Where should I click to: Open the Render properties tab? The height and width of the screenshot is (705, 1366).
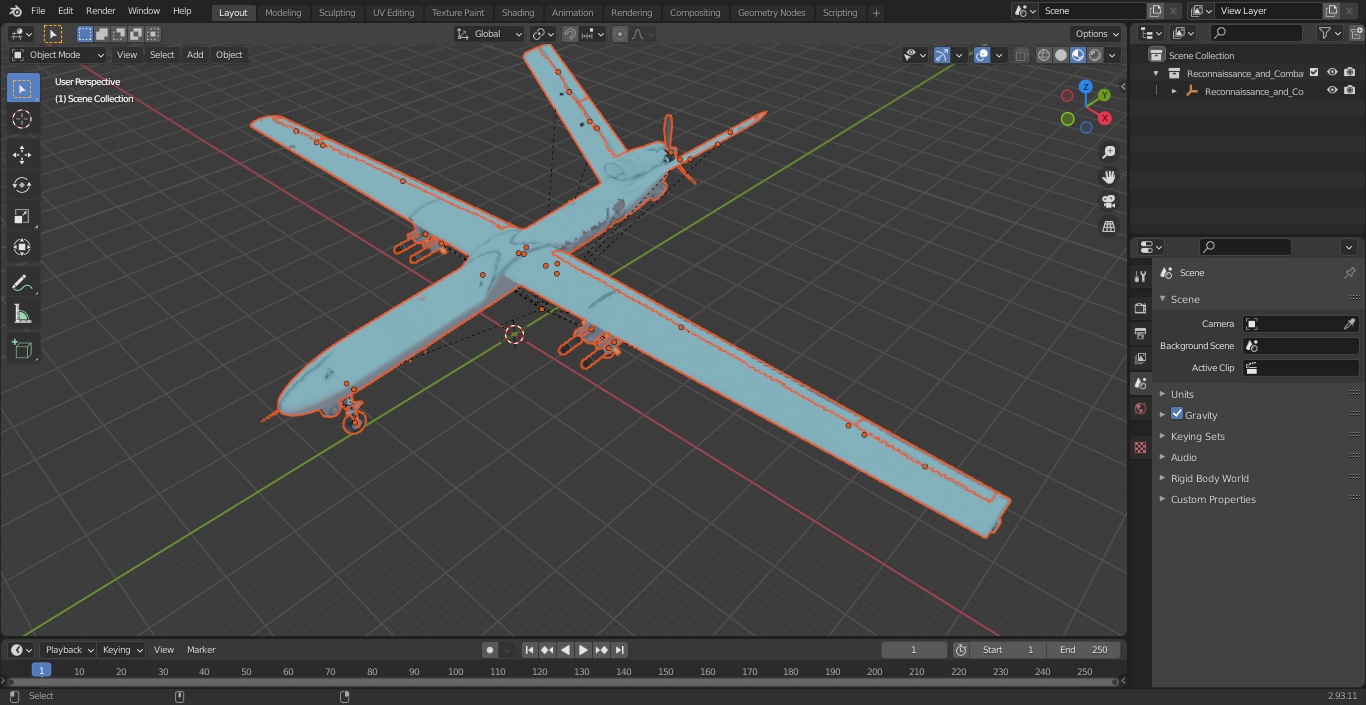coord(1140,308)
